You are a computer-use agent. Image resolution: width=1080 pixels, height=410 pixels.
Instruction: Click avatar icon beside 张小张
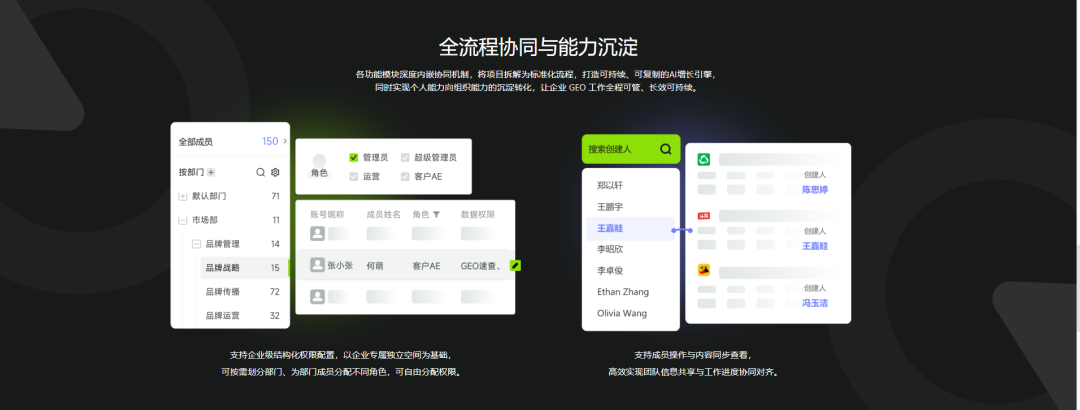[x=317, y=266]
